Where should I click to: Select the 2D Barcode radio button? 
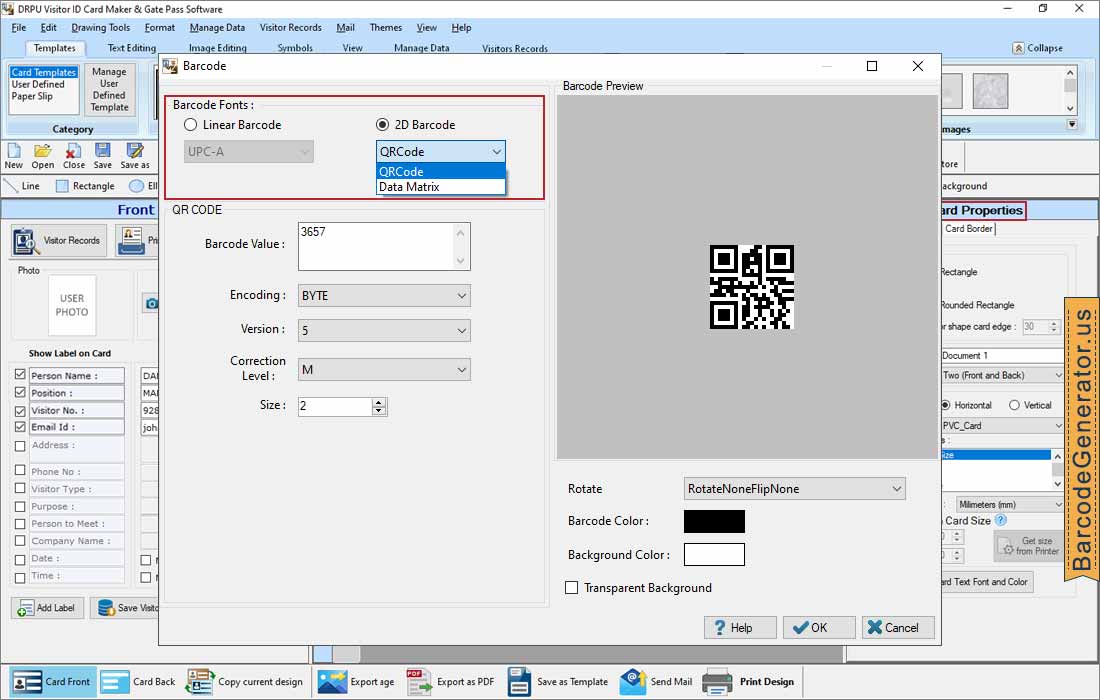click(x=382, y=125)
